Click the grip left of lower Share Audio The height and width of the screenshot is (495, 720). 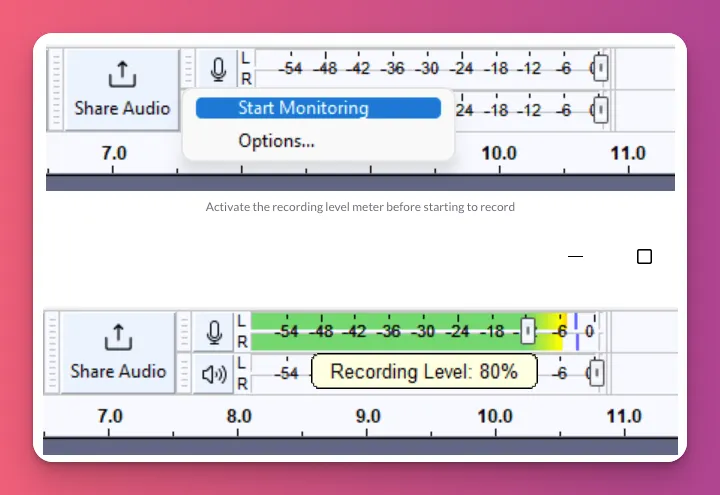pyautogui.click(x=52, y=353)
